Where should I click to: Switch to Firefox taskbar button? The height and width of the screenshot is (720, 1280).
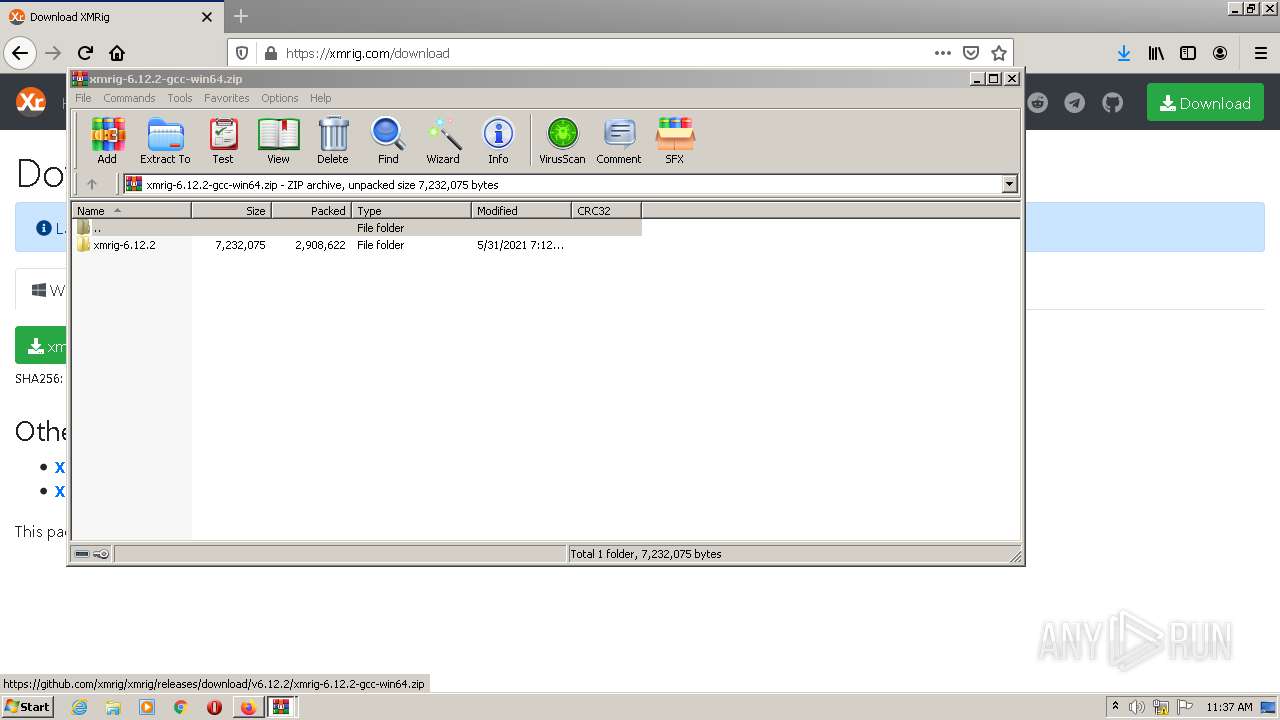point(248,707)
